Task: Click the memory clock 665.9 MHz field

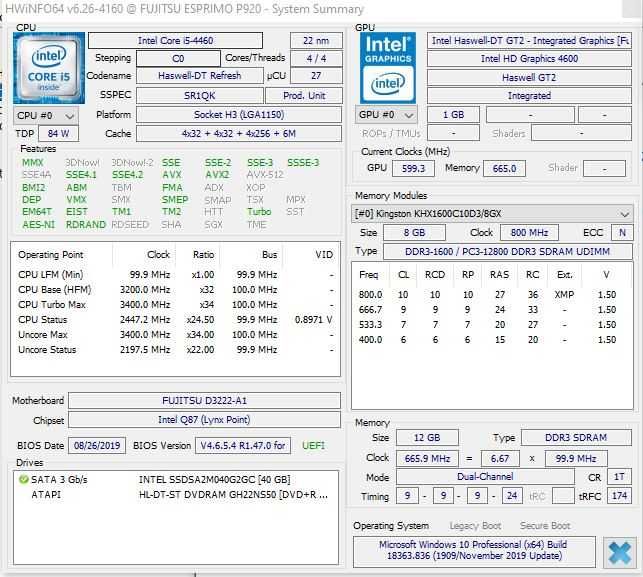Action: coord(427,458)
